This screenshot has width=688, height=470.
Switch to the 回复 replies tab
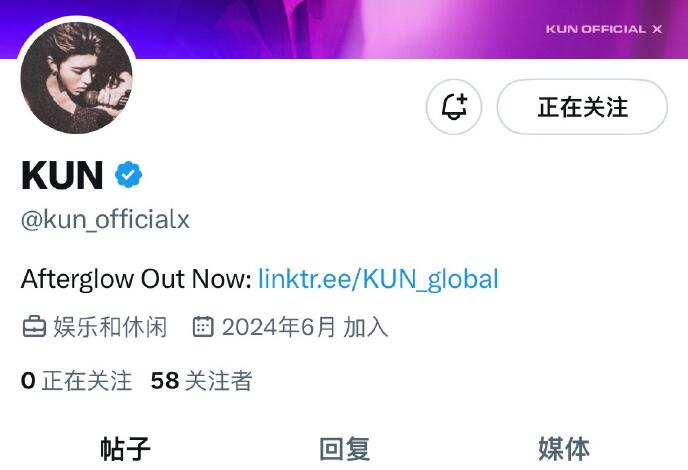(344, 448)
